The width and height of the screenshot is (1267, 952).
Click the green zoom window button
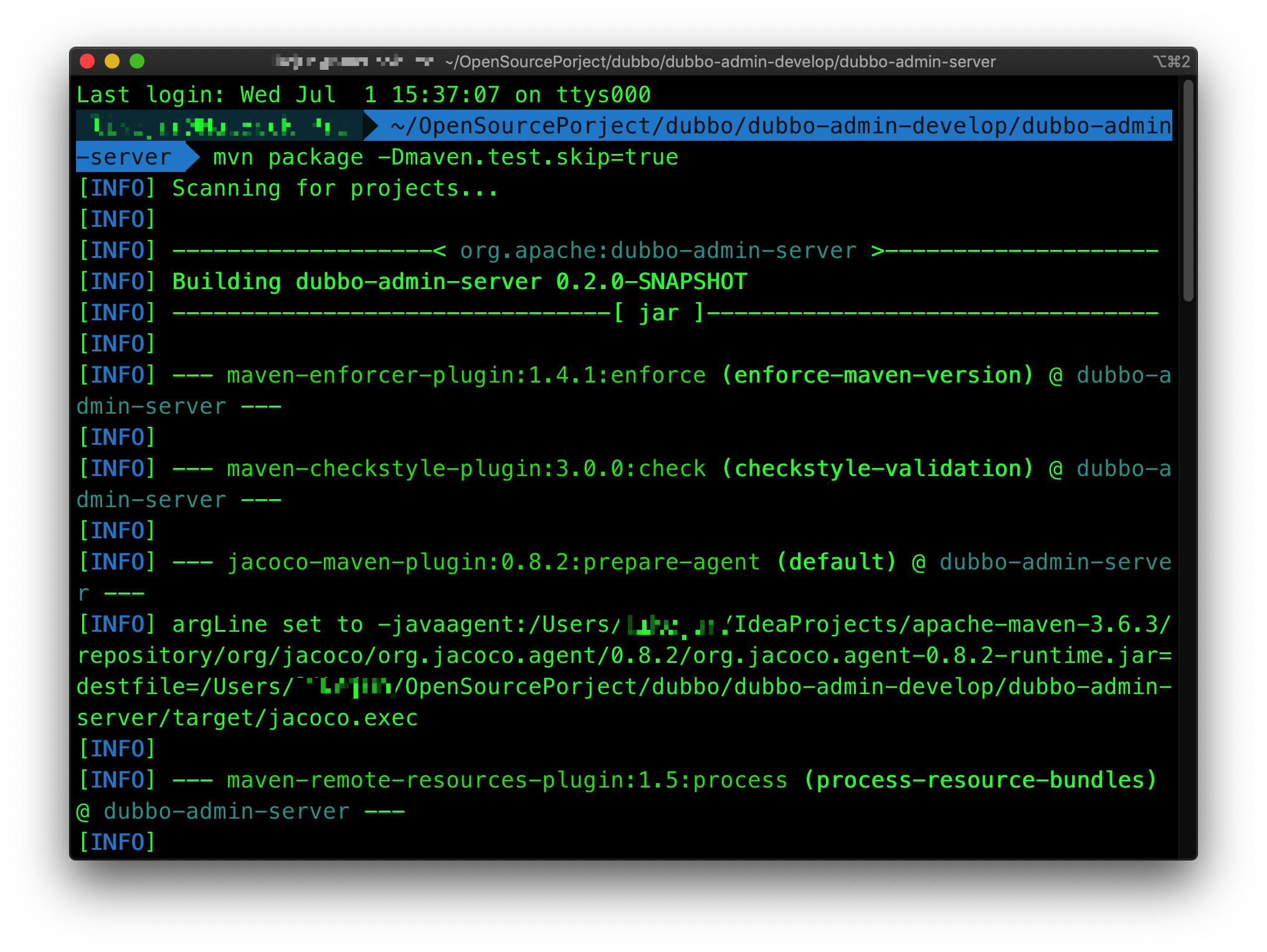[137, 61]
